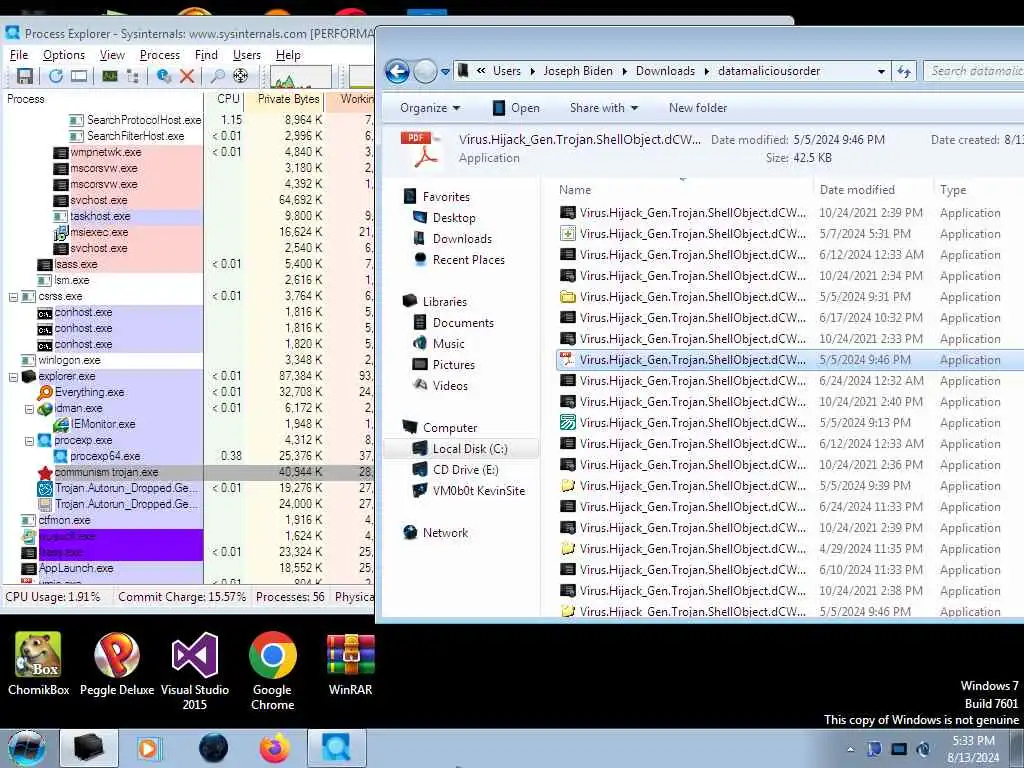The width and height of the screenshot is (1024, 768).
Task: Toggle the process tree view icon in Process Explorer toolbar
Action: pos(133,76)
